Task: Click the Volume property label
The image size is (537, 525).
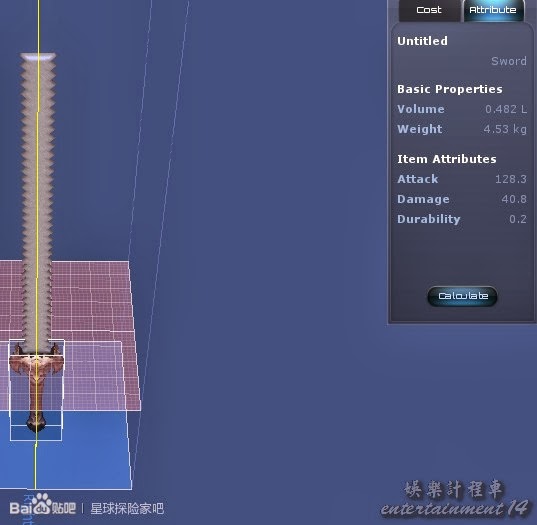Action: (421, 109)
